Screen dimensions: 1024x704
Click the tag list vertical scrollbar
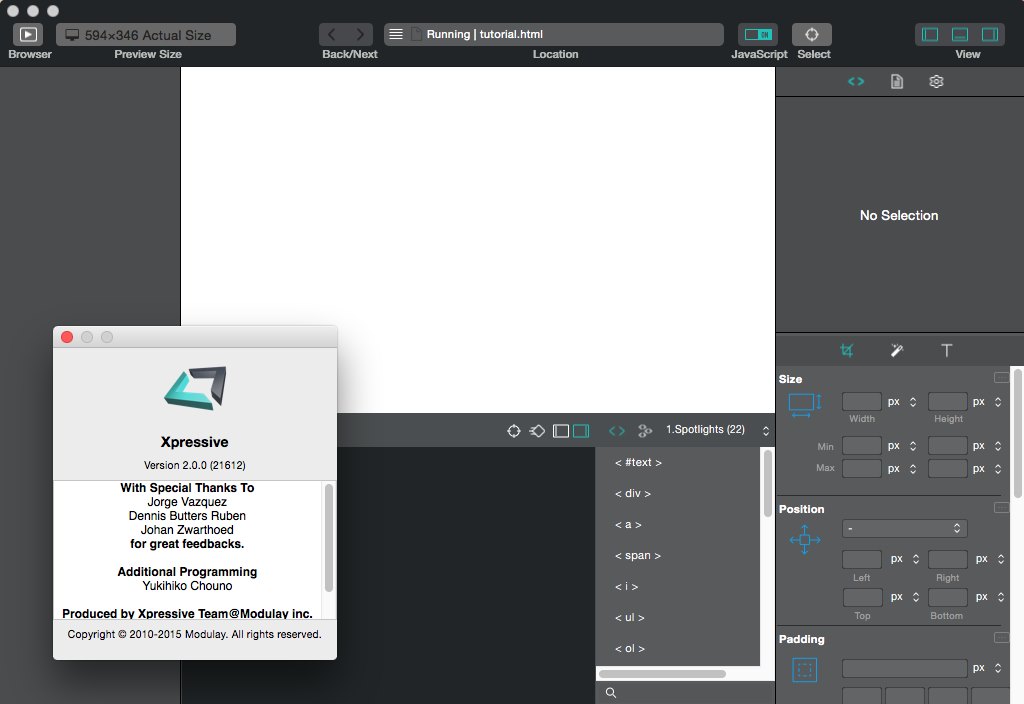pos(767,483)
